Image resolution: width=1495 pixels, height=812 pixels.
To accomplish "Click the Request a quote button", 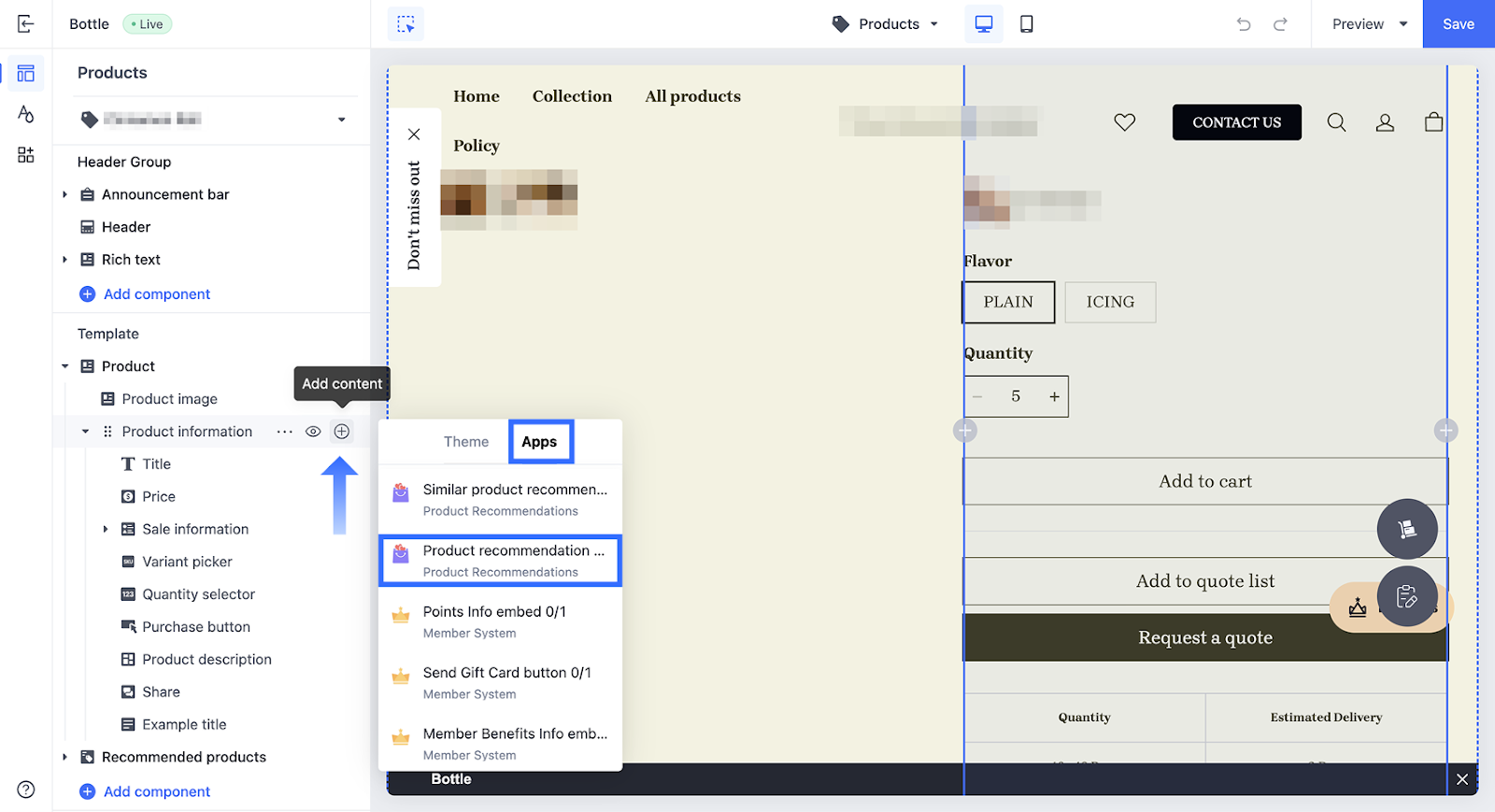I will (x=1205, y=637).
